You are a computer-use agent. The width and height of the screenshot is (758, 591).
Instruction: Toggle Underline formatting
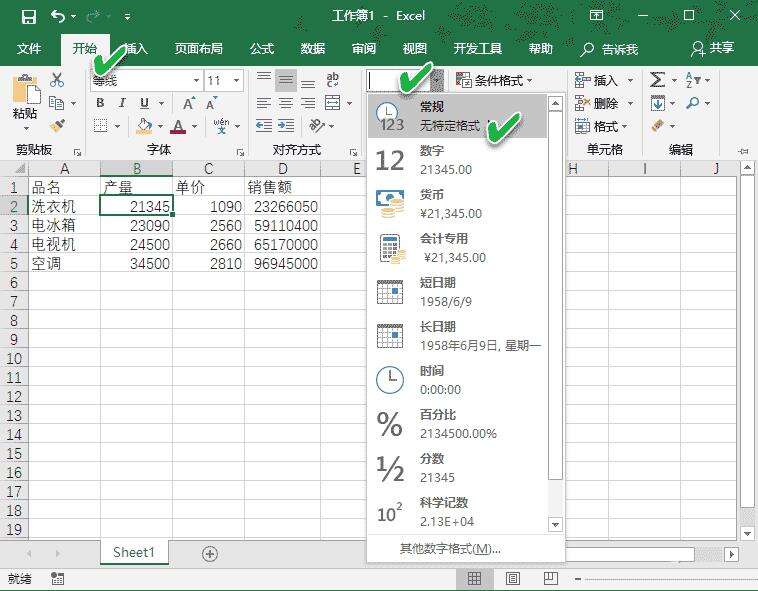145,103
